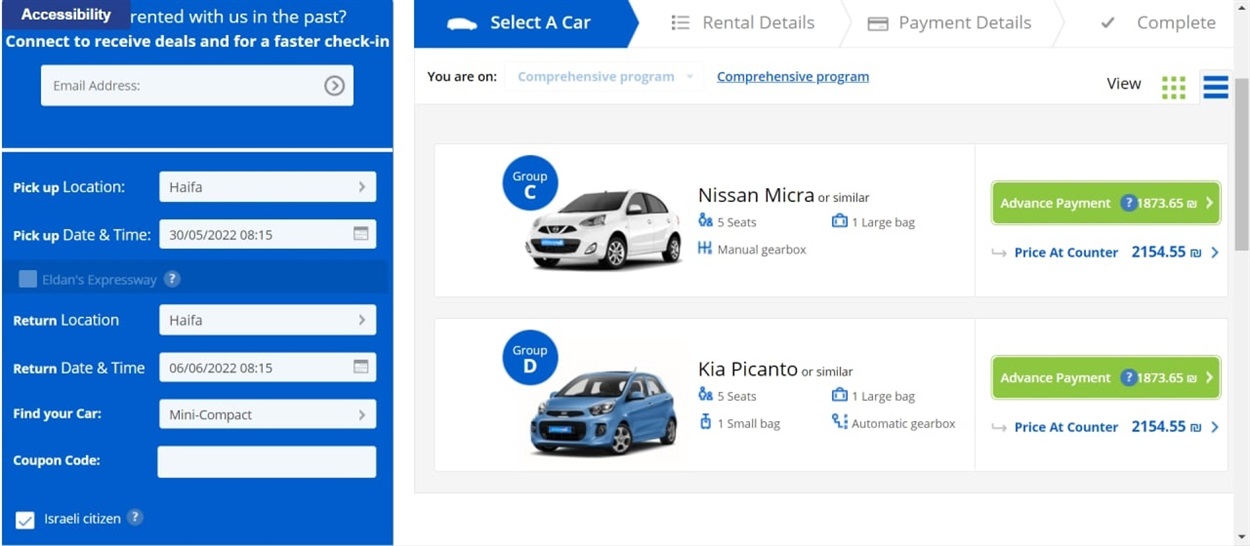The image size is (1250, 546).
Task: Click the blue Kia Picanto image
Action: click(603, 413)
